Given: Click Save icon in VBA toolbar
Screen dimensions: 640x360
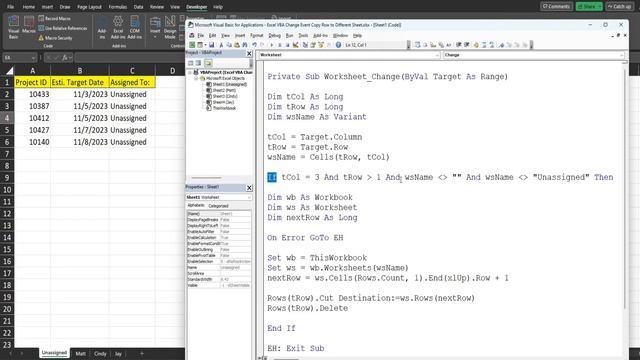Looking at the screenshot, I should (211, 45).
